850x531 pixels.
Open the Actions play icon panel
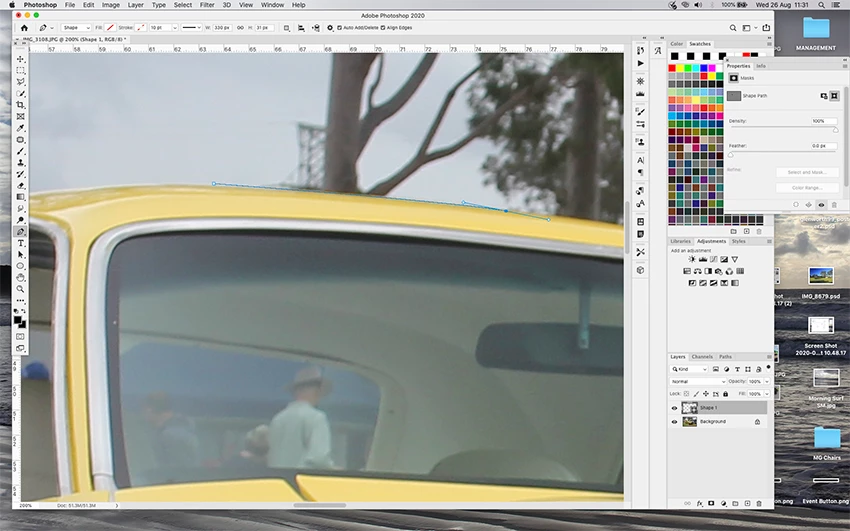pyautogui.click(x=640, y=63)
